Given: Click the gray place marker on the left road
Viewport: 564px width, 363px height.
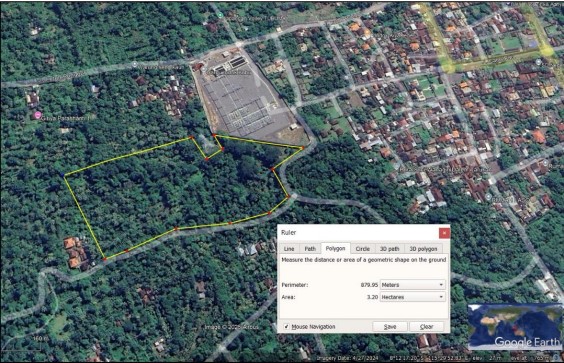Looking at the screenshot, I should point(134,64).
